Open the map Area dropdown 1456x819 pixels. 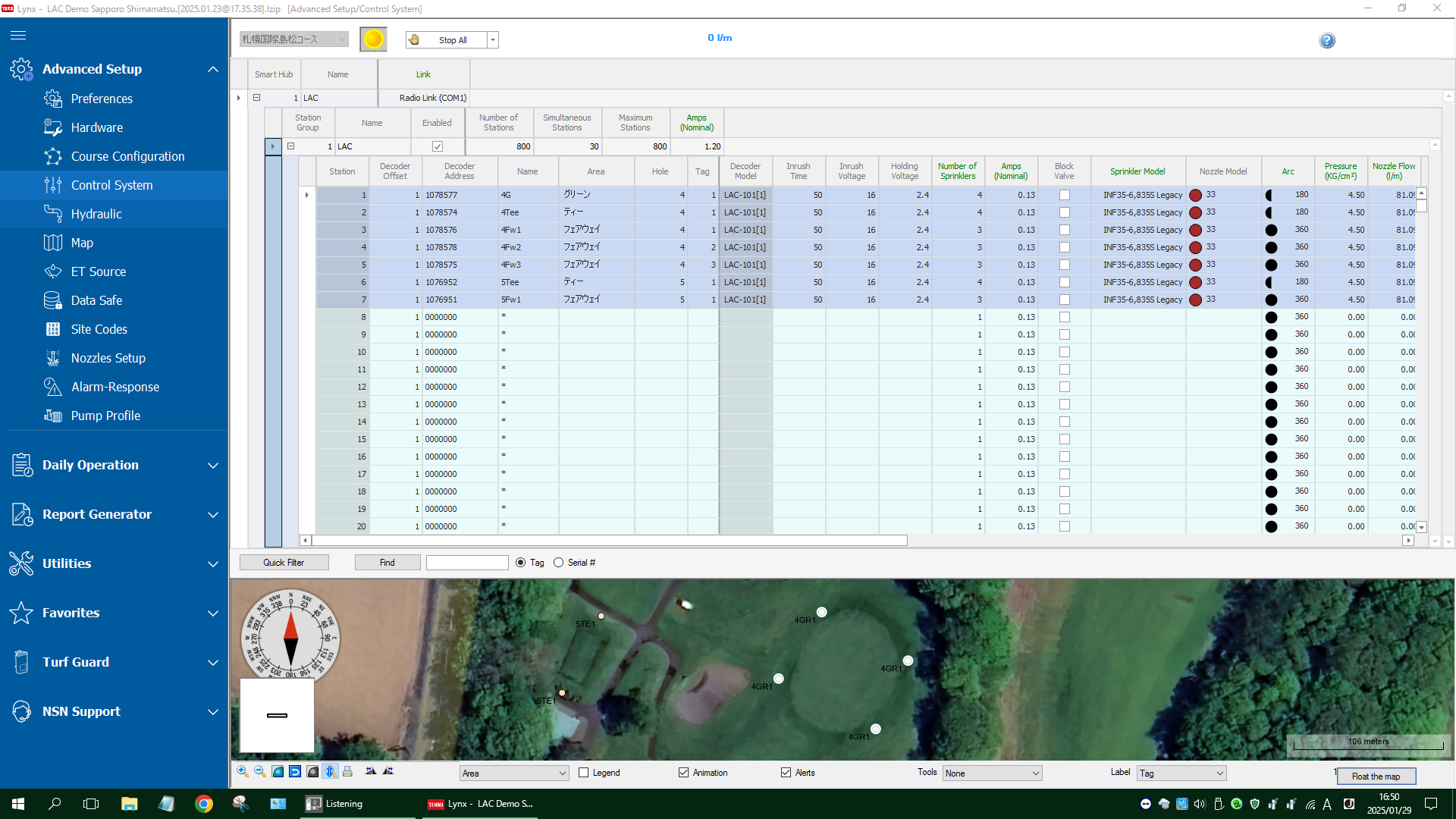coord(514,773)
